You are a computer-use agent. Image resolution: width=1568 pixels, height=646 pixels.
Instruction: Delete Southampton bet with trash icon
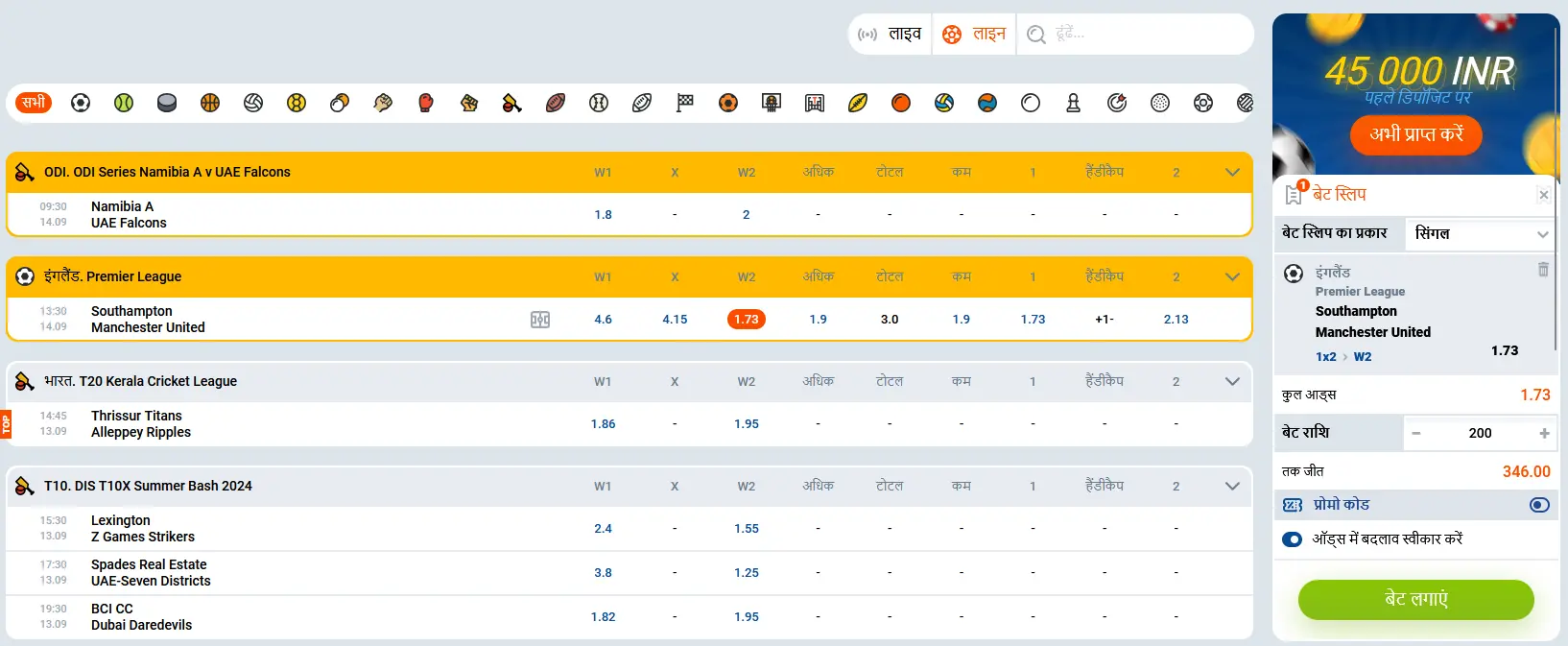pos(1543,270)
